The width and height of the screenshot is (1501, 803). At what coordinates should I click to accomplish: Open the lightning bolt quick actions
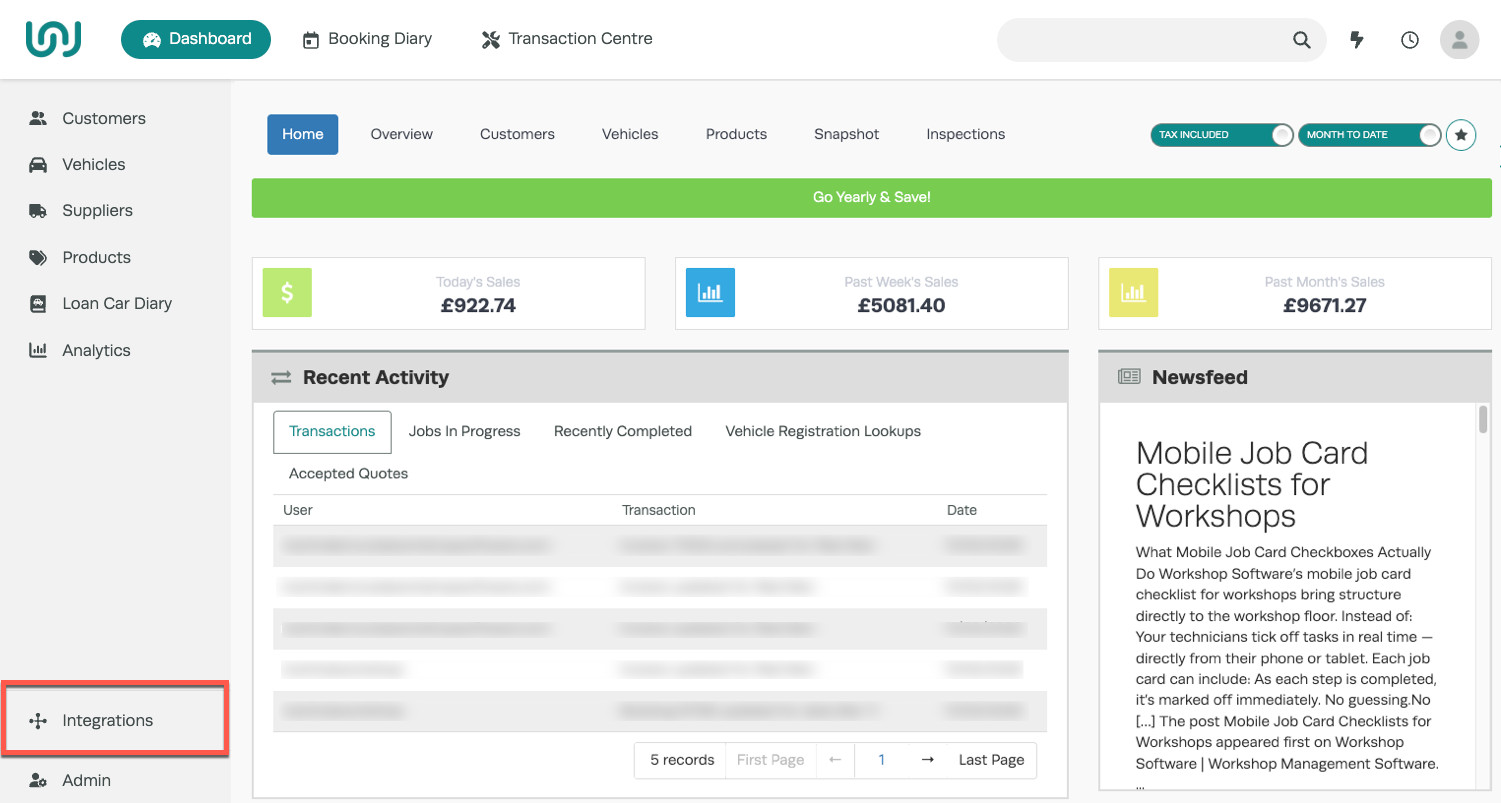coord(1357,40)
